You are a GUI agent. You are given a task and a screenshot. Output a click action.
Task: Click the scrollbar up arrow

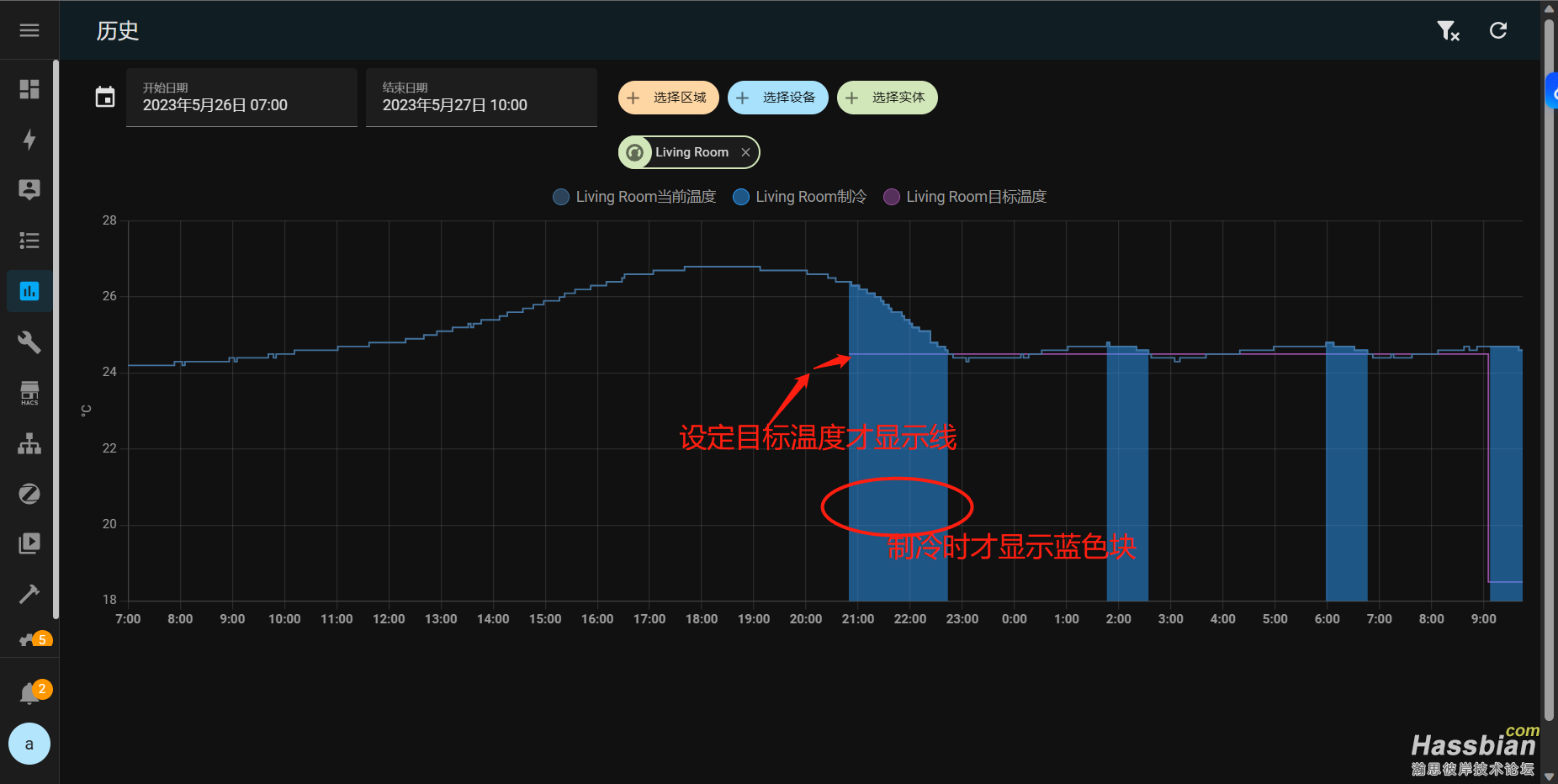click(1549, 8)
